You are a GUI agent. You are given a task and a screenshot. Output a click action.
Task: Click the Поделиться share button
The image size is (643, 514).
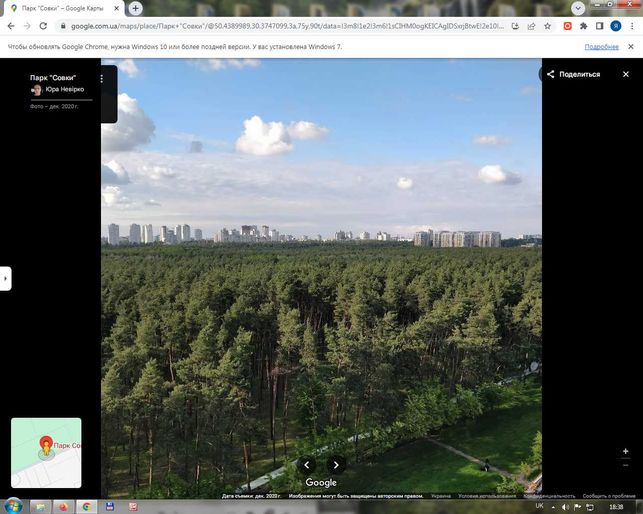click(574, 74)
